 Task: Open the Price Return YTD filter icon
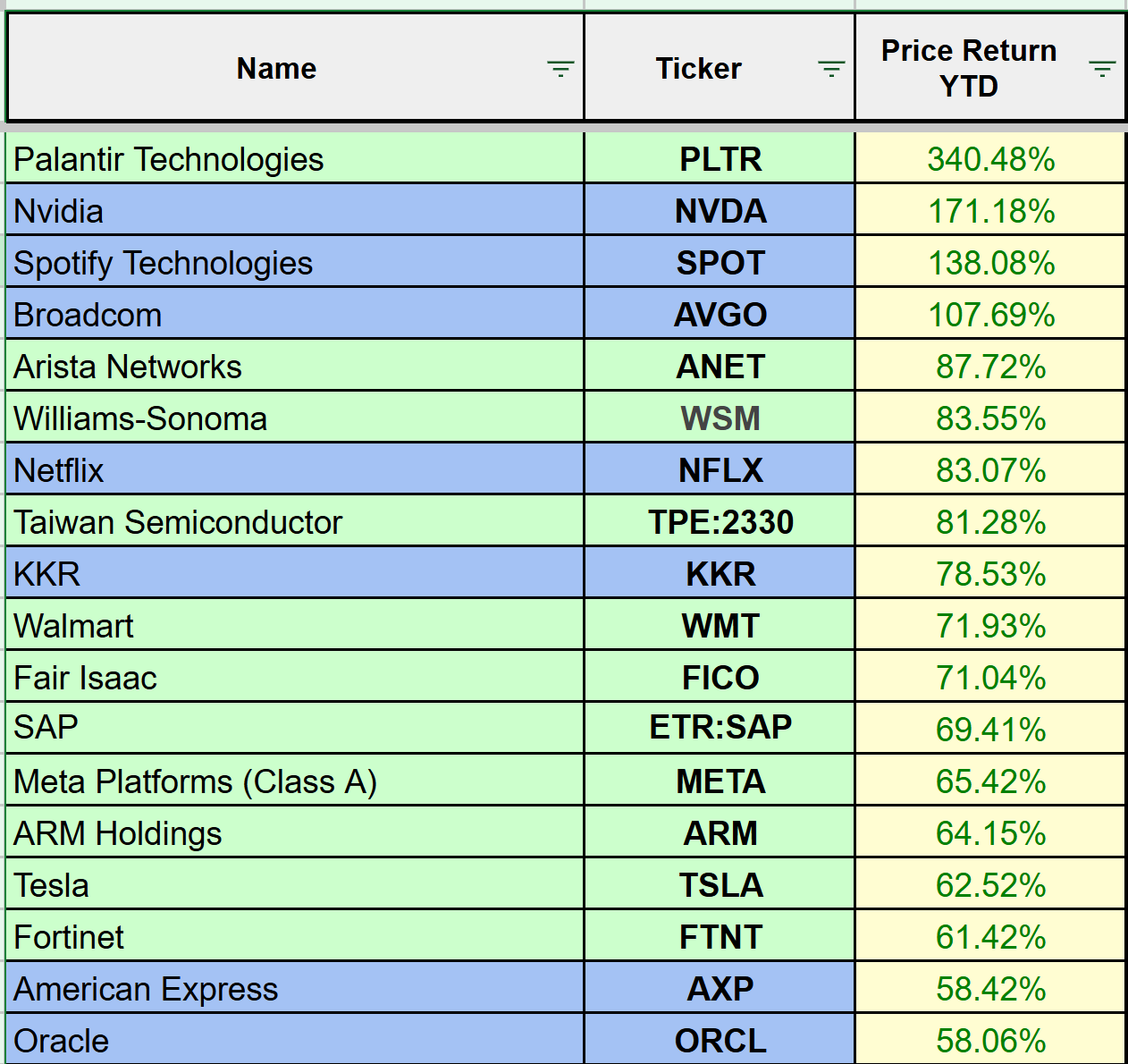pos(1102,69)
